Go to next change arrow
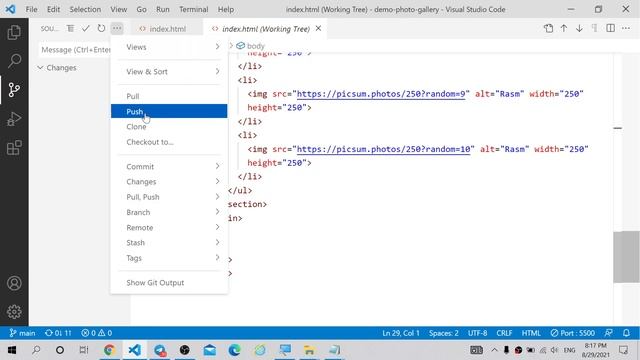 [x=579, y=28]
